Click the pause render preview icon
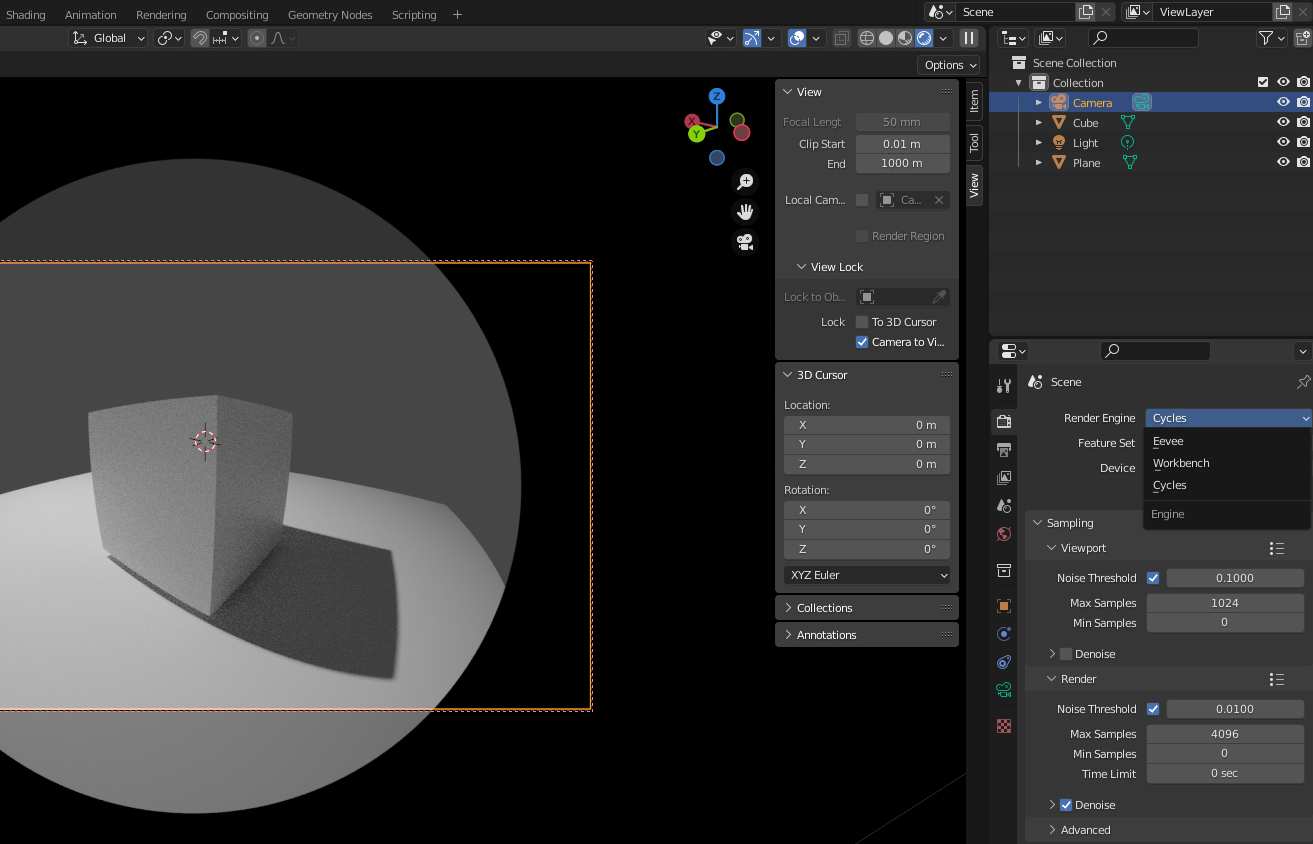This screenshot has width=1313, height=844. click(x=969, y=38)
